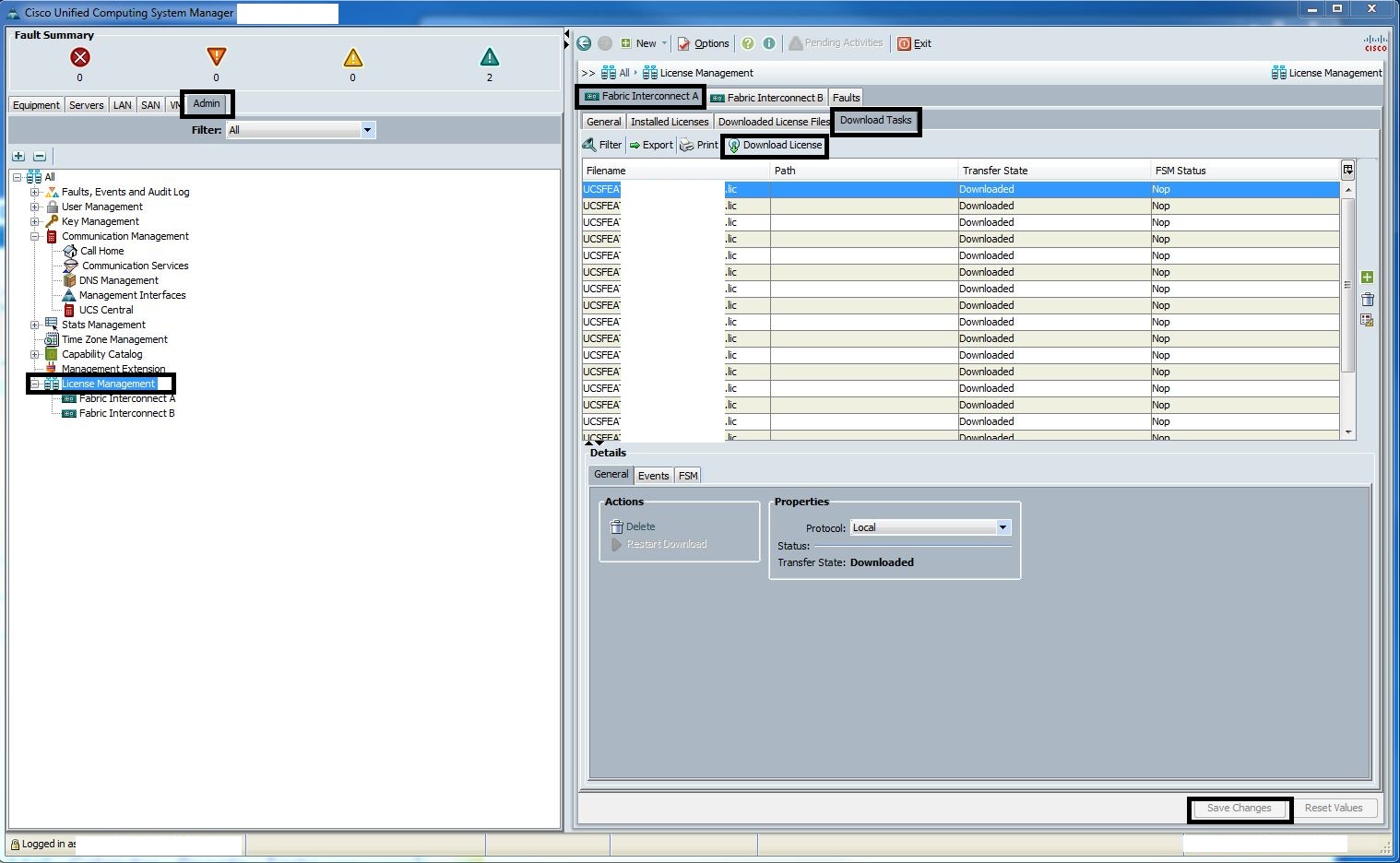Collapse left pane with splitter arrow

point(566,35)
